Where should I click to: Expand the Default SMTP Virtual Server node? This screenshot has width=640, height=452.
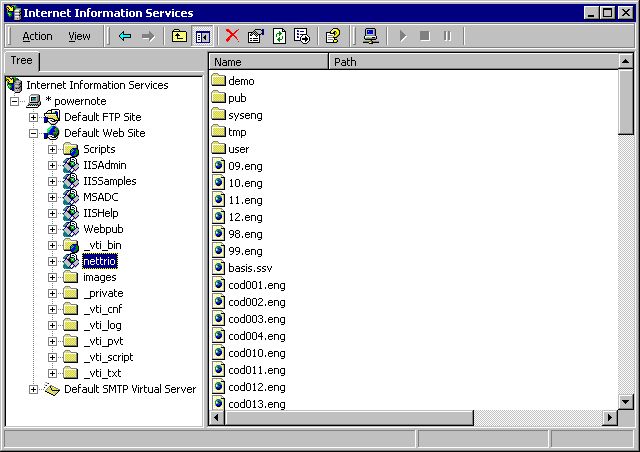pyautogui.click(x=34, y=389)
